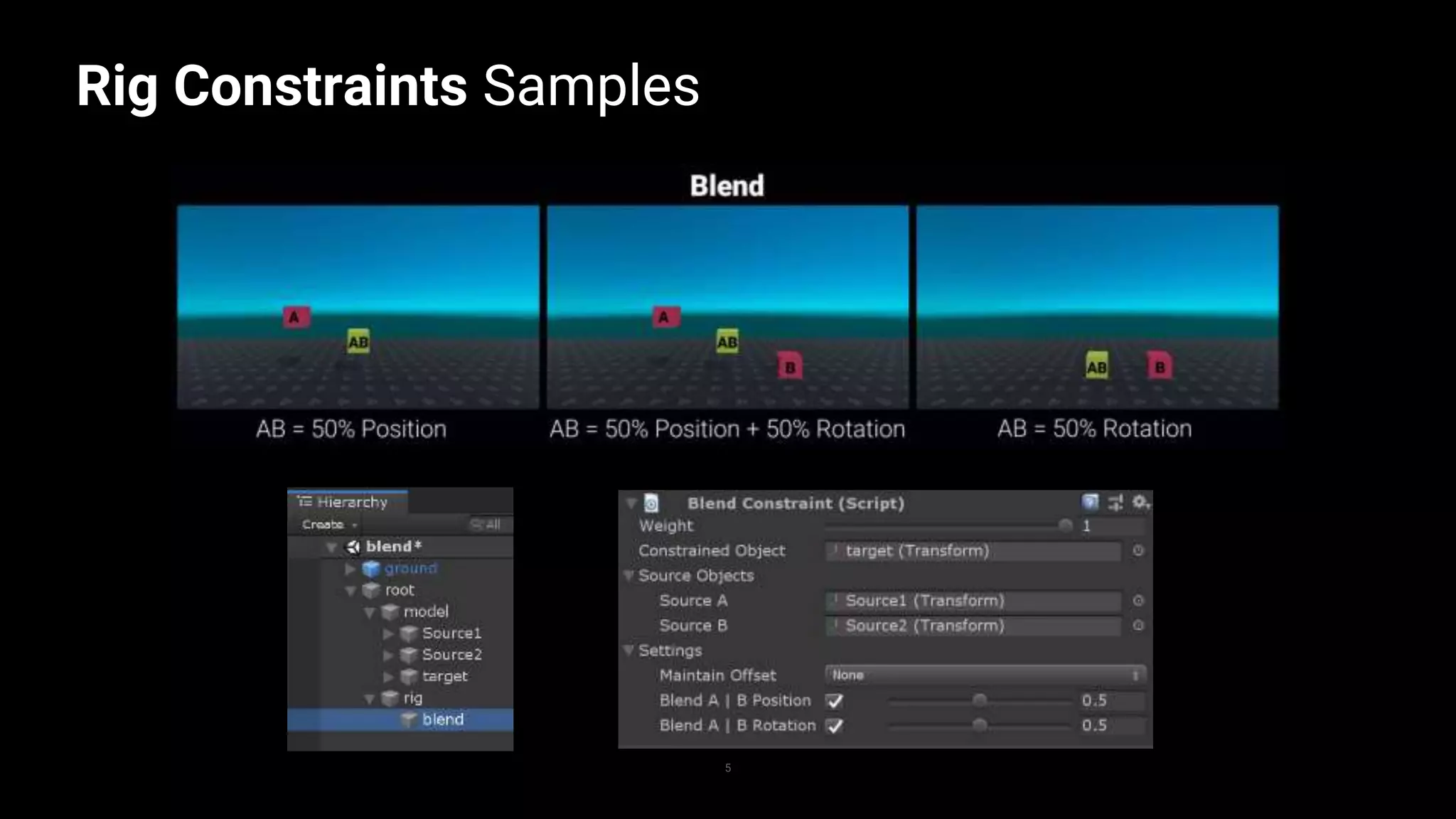This screenshot has width=1456, height=819.
Task: Click the Source2 (Transform) object field
Action: [x=973, y=626]
